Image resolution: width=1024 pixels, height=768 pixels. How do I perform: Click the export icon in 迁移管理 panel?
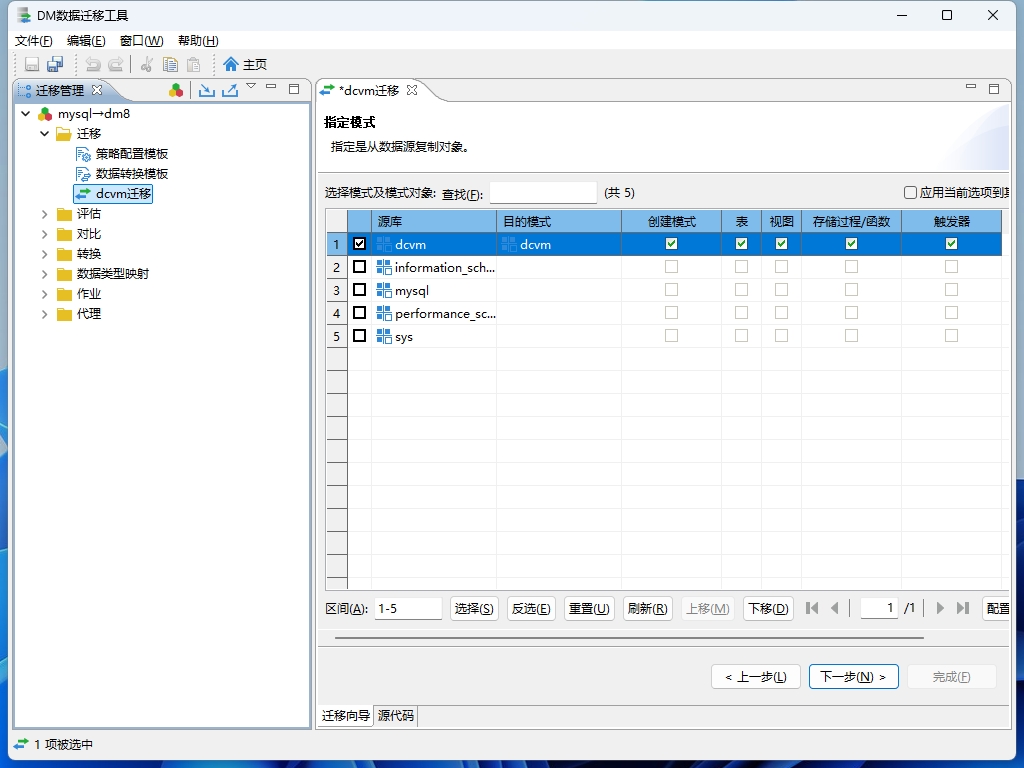coord(230,90)
